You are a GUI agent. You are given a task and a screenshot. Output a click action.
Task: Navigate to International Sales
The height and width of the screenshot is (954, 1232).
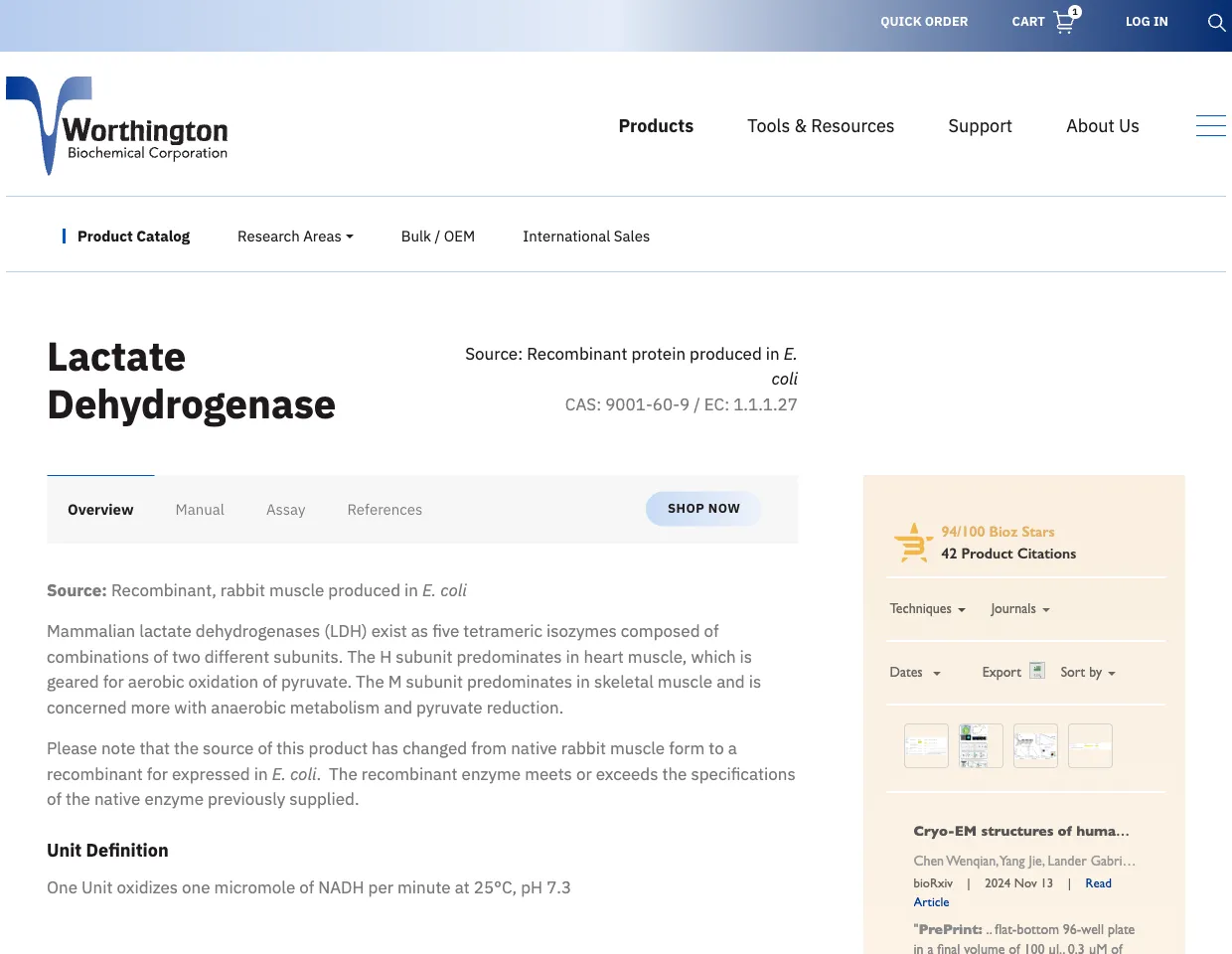[586, 237]
